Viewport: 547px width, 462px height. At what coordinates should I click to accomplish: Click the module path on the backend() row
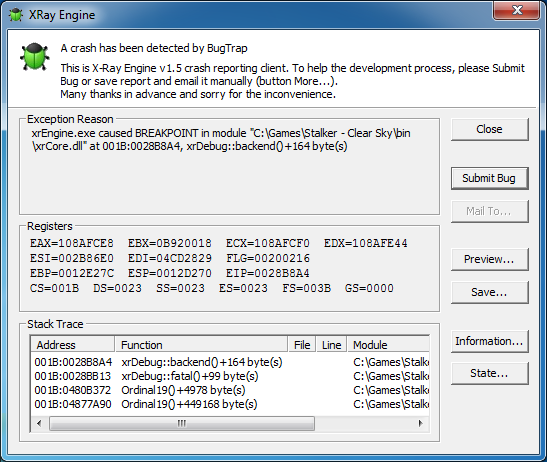pos(391,362)
